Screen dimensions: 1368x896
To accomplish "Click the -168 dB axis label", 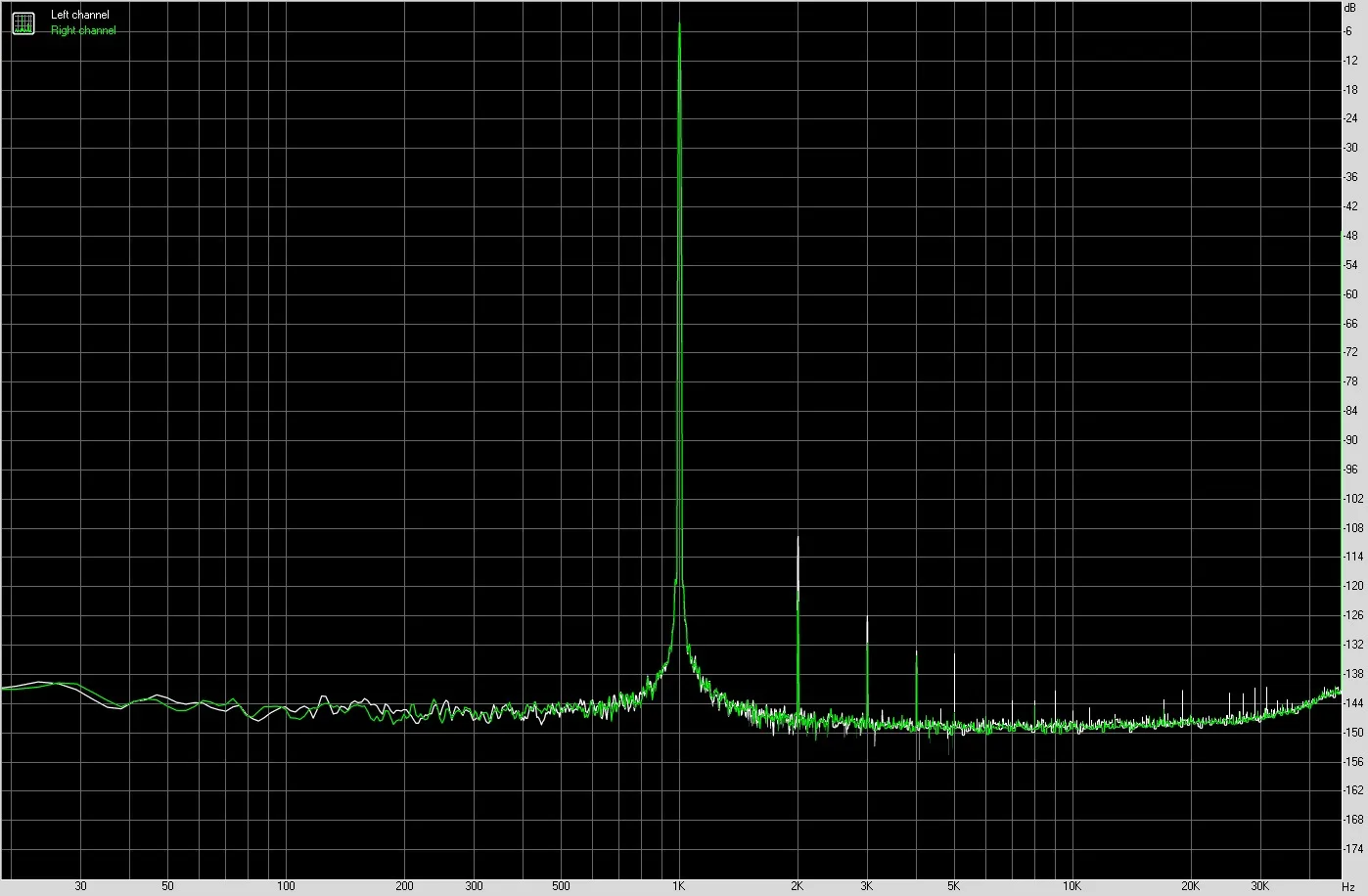I will point(1353,820).
